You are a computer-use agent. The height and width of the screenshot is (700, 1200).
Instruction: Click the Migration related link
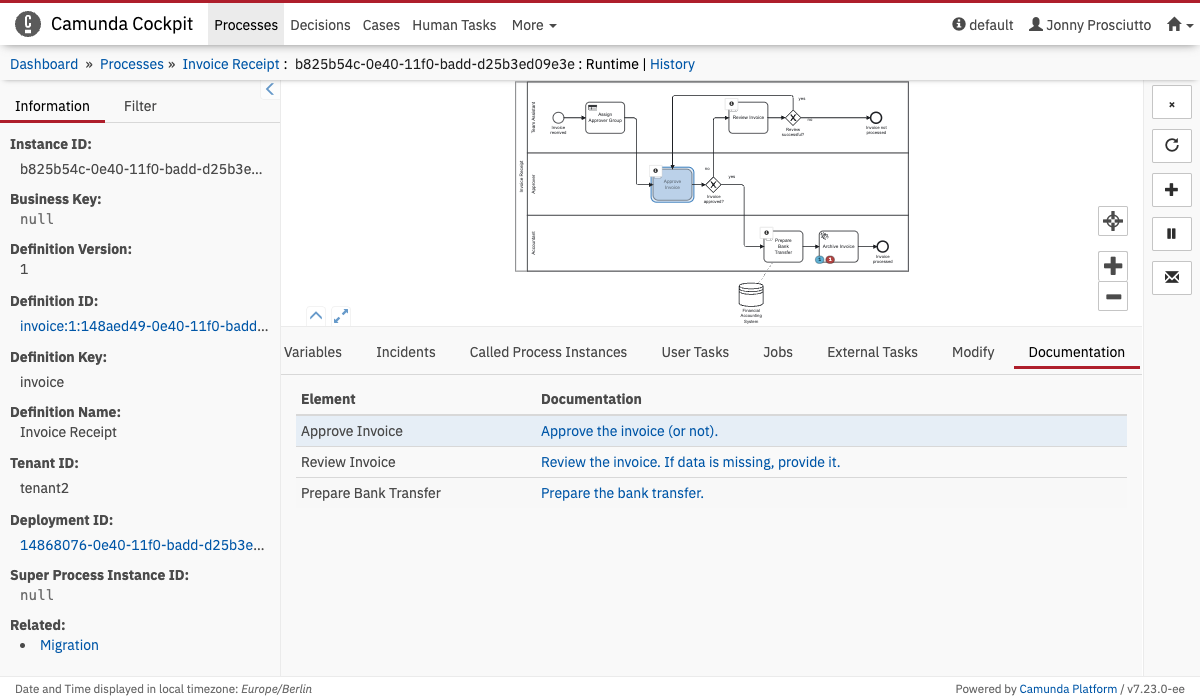[x=69, y=645]
